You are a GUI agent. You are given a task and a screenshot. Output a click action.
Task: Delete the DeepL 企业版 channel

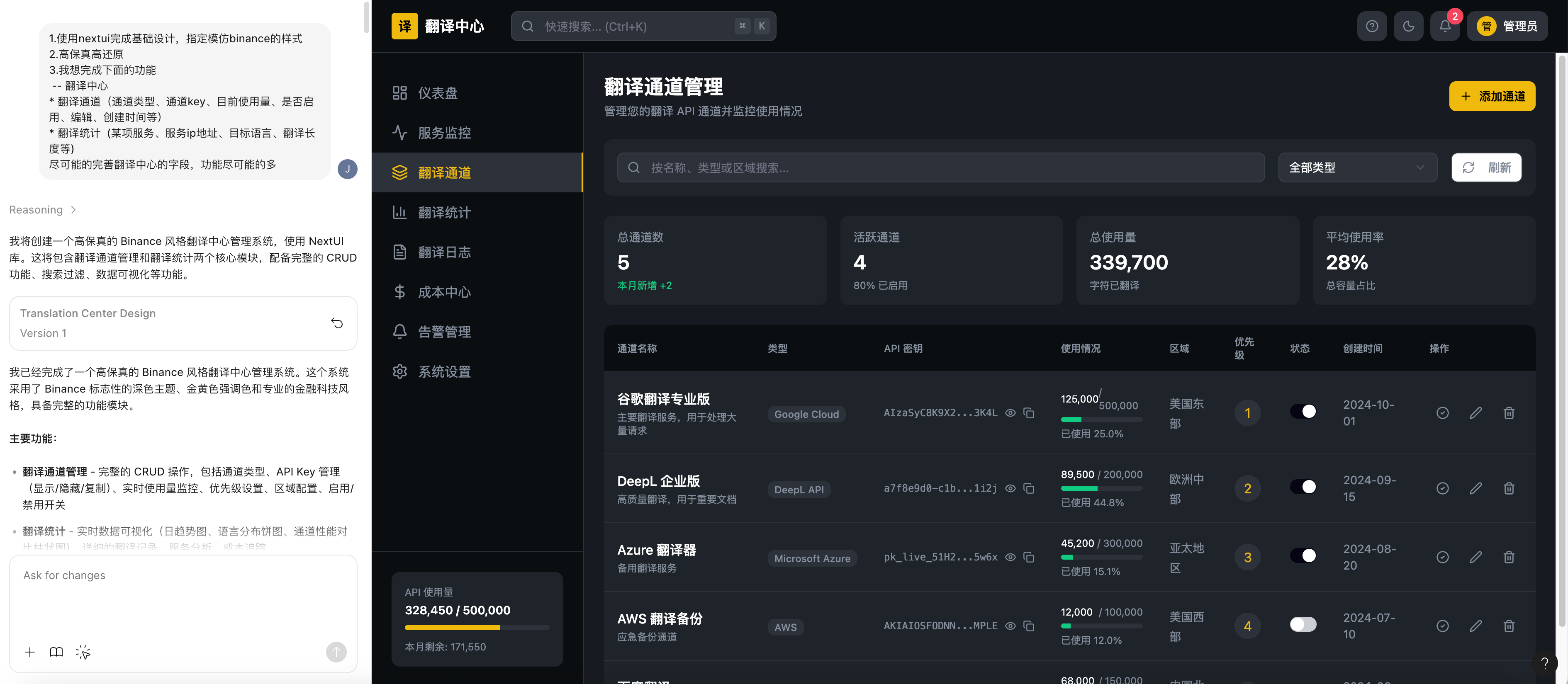[x=1508, y=489]
